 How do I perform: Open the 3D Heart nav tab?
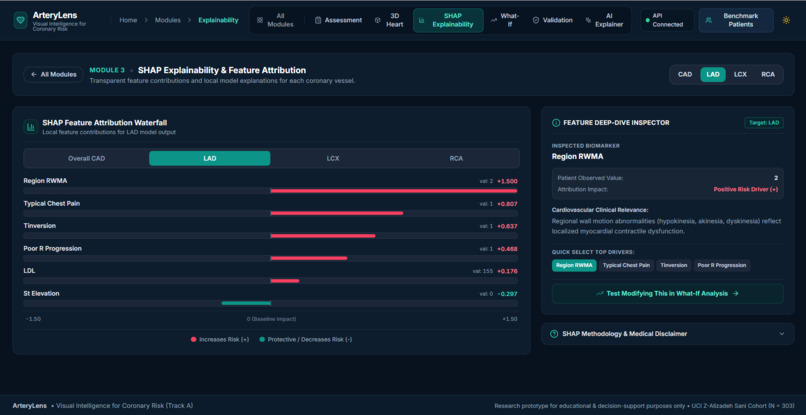tap(389, 21)
